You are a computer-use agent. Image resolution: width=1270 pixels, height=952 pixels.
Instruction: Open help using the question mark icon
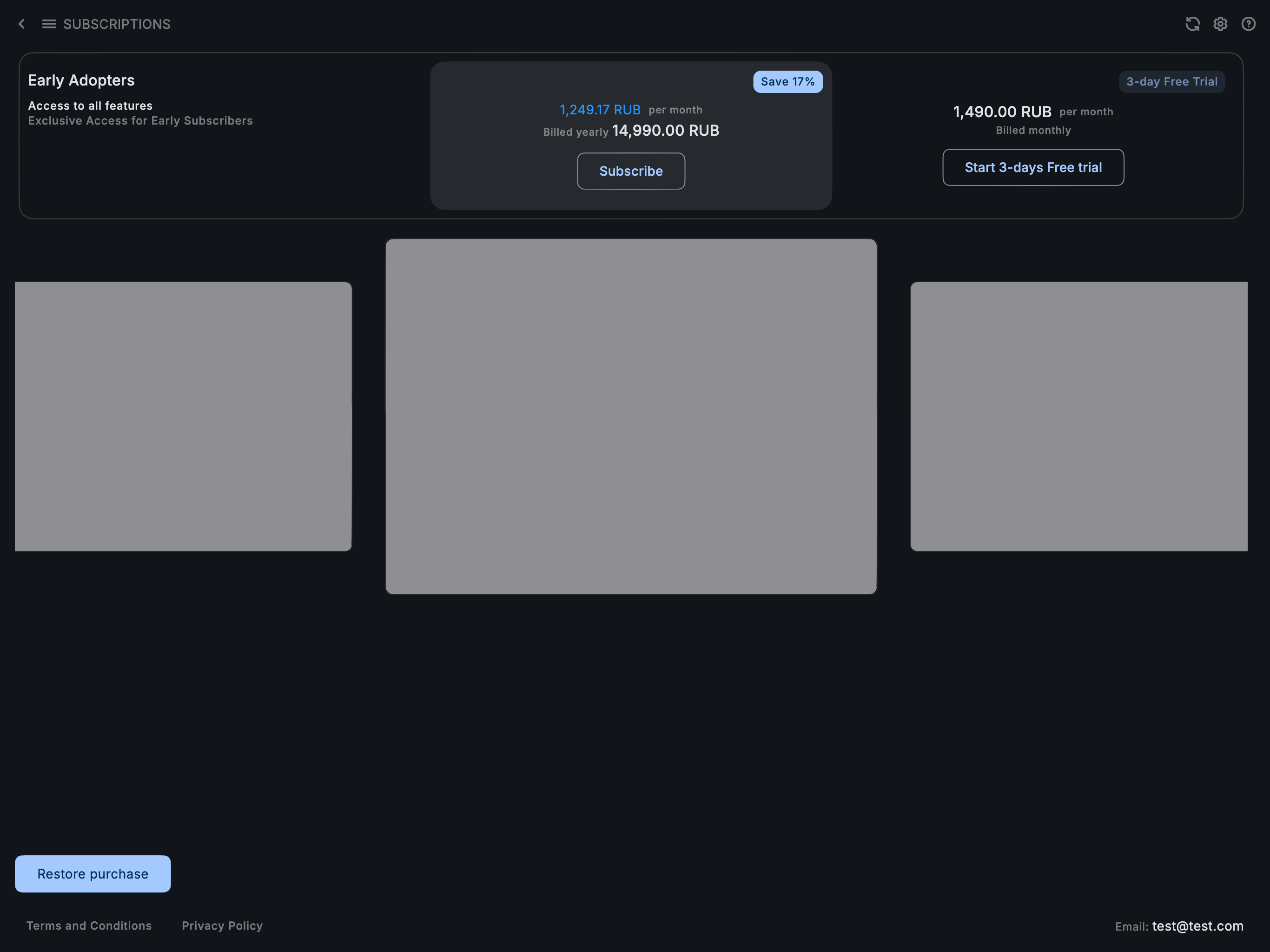click(x=1249, y=24)
